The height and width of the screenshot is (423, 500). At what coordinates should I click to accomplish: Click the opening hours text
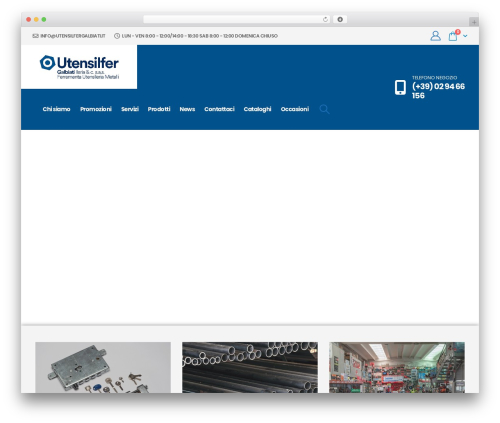point(200,36)
